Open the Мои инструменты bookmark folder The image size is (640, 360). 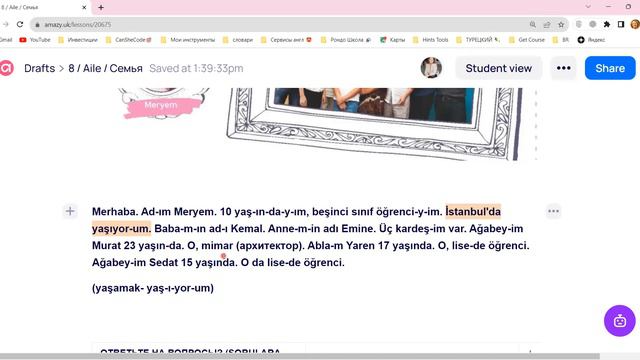(x=188, y=40)
